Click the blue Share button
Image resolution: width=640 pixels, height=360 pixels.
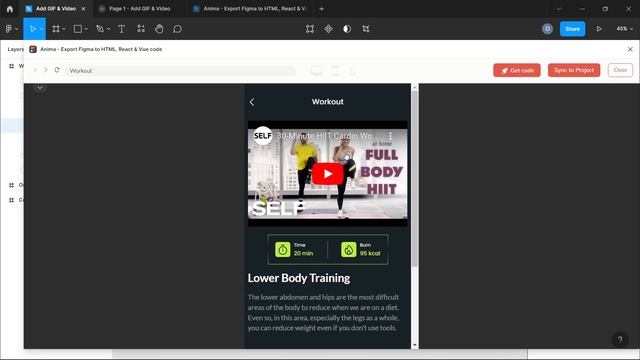tap(572, 29)
